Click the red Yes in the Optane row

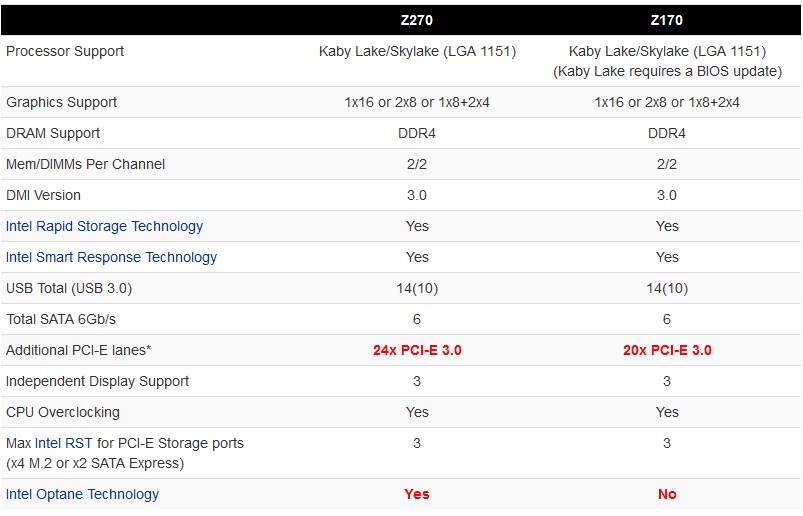pyautogui.click(x=417, y=494)
